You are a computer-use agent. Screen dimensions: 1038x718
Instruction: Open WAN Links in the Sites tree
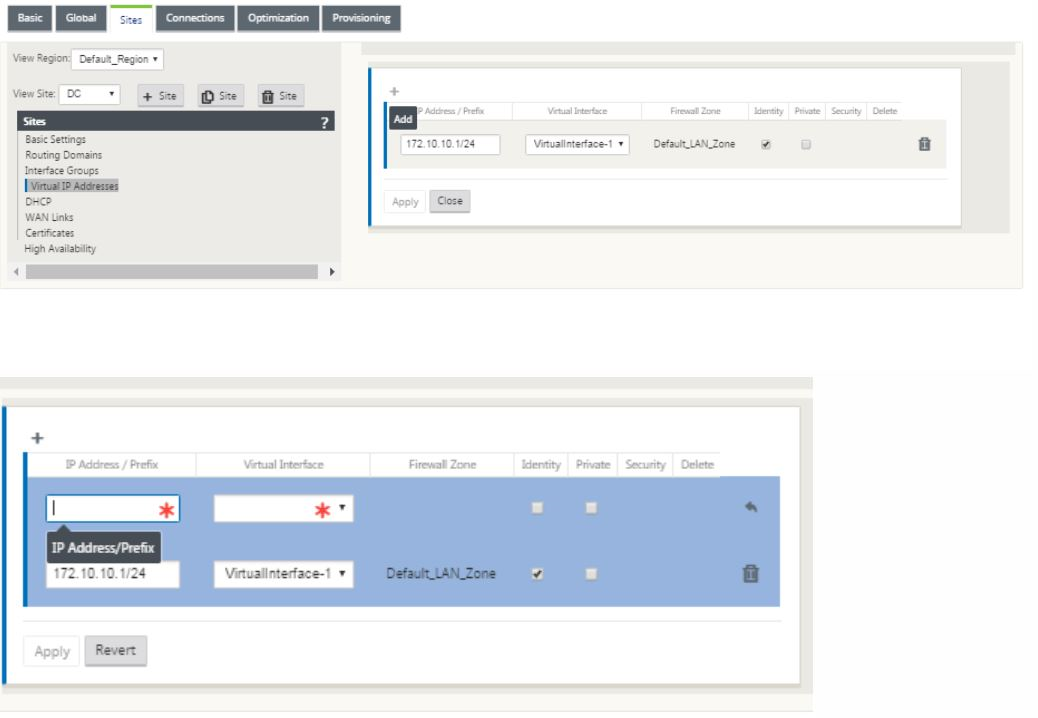(50, 217)
